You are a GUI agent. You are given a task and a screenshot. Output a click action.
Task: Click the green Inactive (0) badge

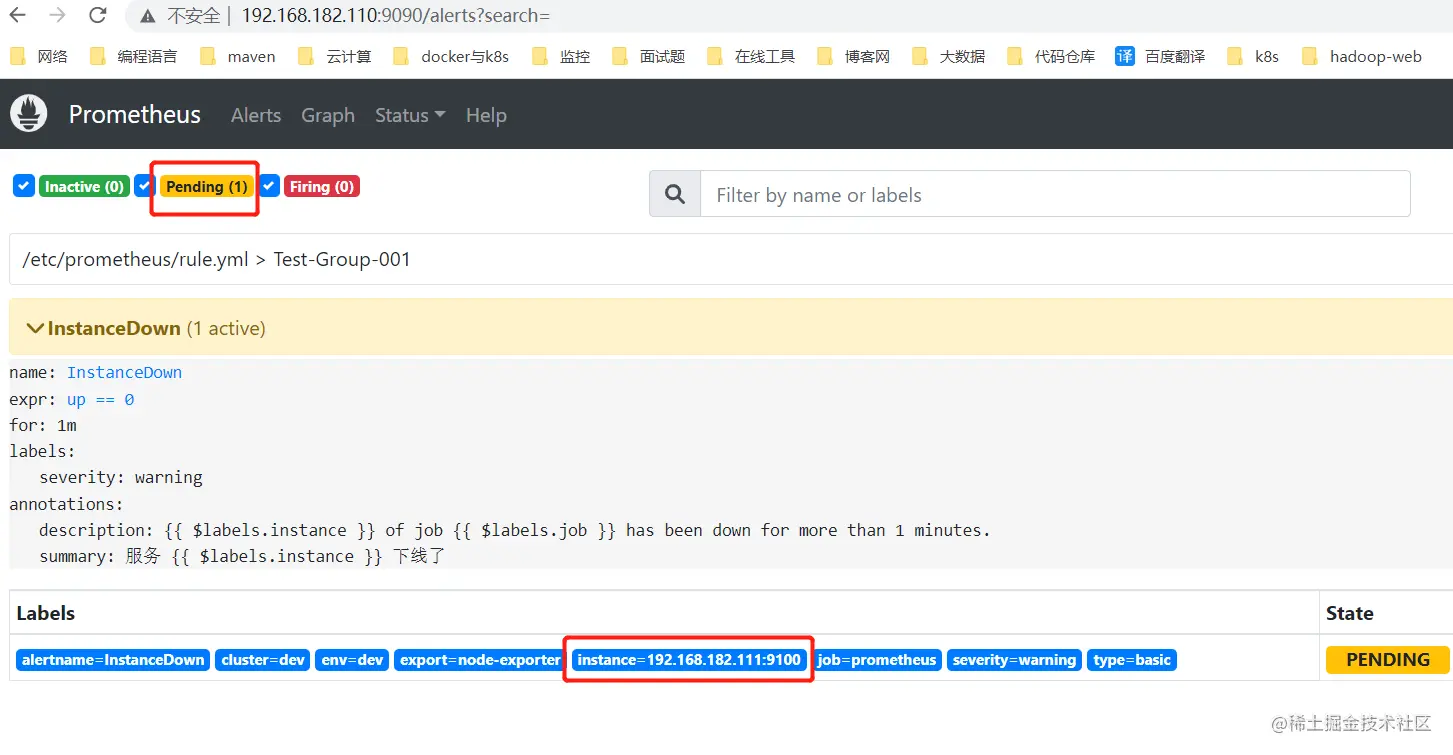(x=84, y=187)
